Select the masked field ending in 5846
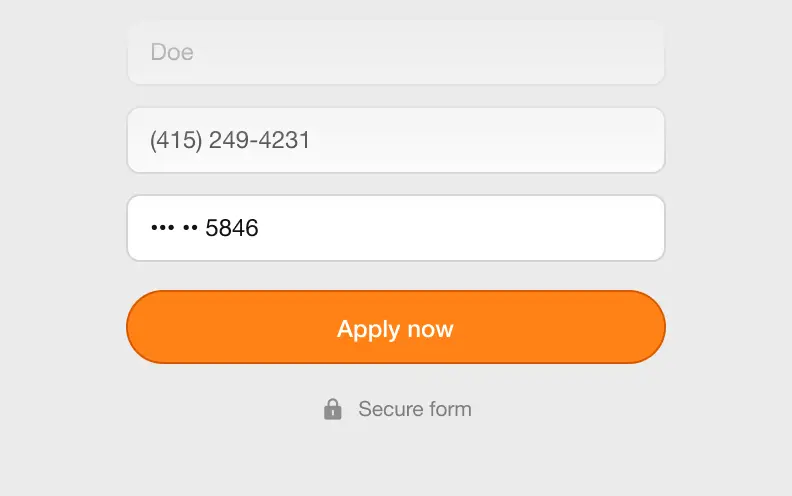This screenshot has width=792, height=496. [x=396, y=228]
